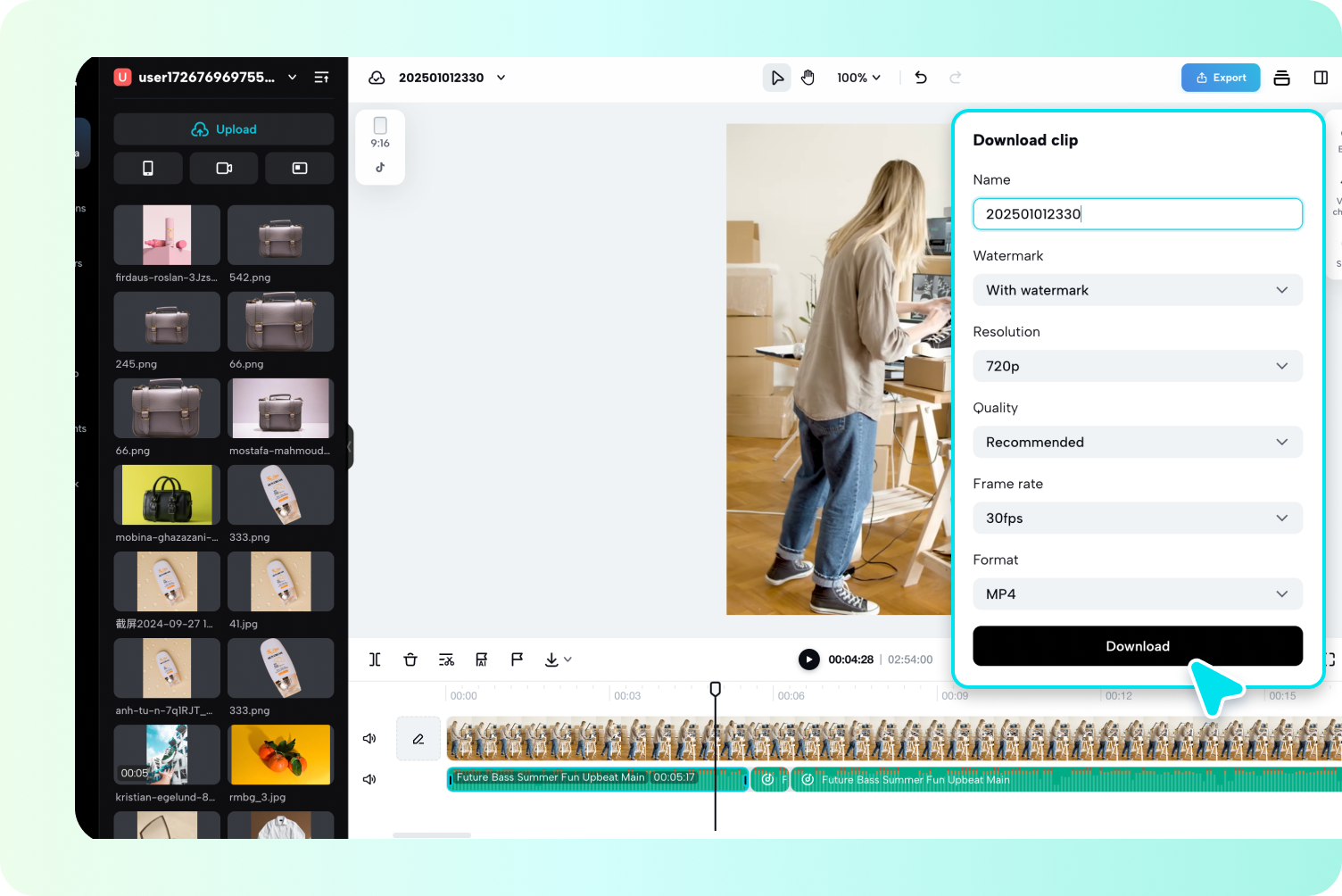This screenshot has width=1342, height=896.
Task: Select the Hand pan tool
Action: click(x=808, y=78)
